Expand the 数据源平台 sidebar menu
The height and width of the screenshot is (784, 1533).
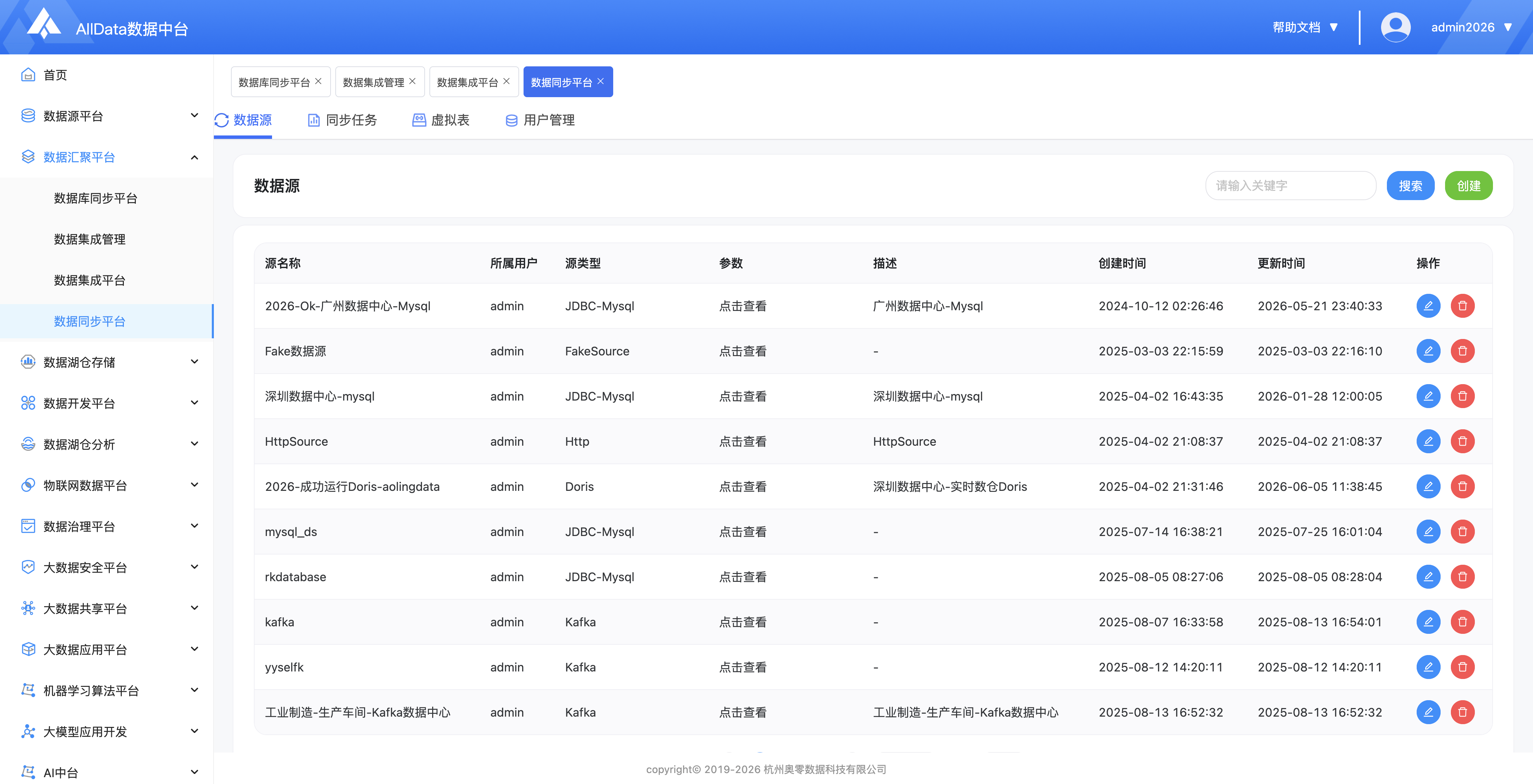click(106, 116)
